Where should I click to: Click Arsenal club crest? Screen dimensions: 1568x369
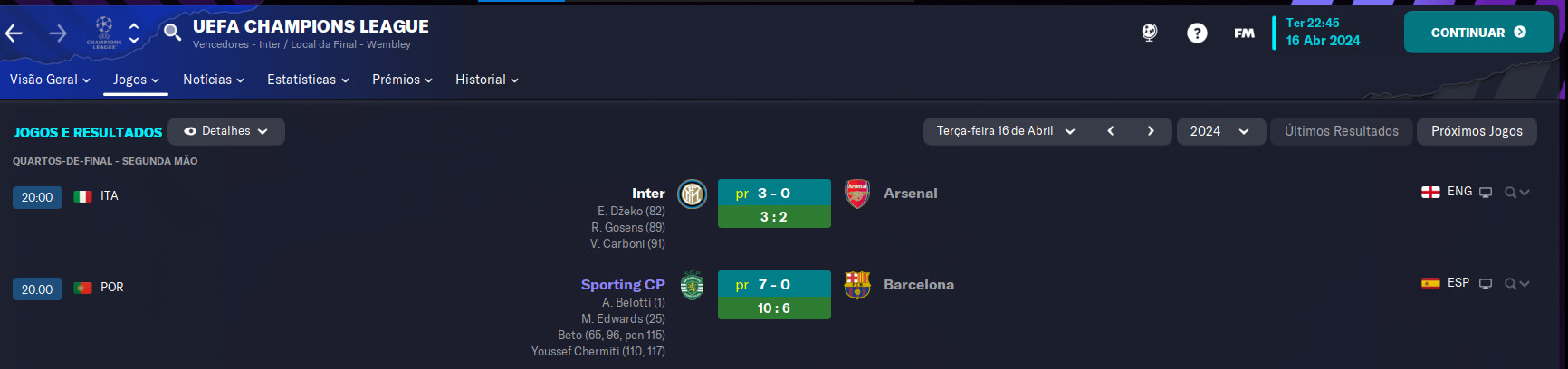857,194
